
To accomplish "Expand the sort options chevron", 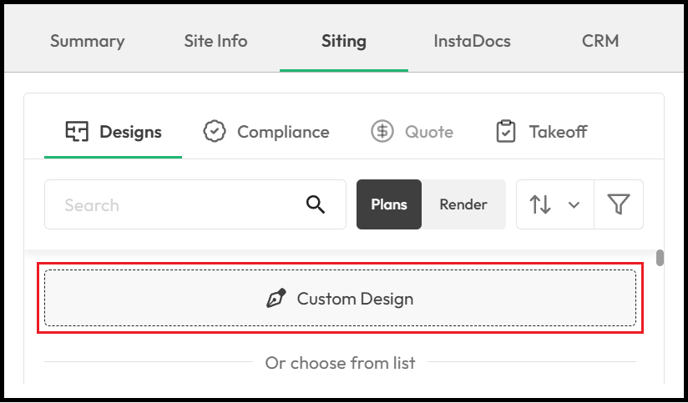I will [x=574, y=205].
